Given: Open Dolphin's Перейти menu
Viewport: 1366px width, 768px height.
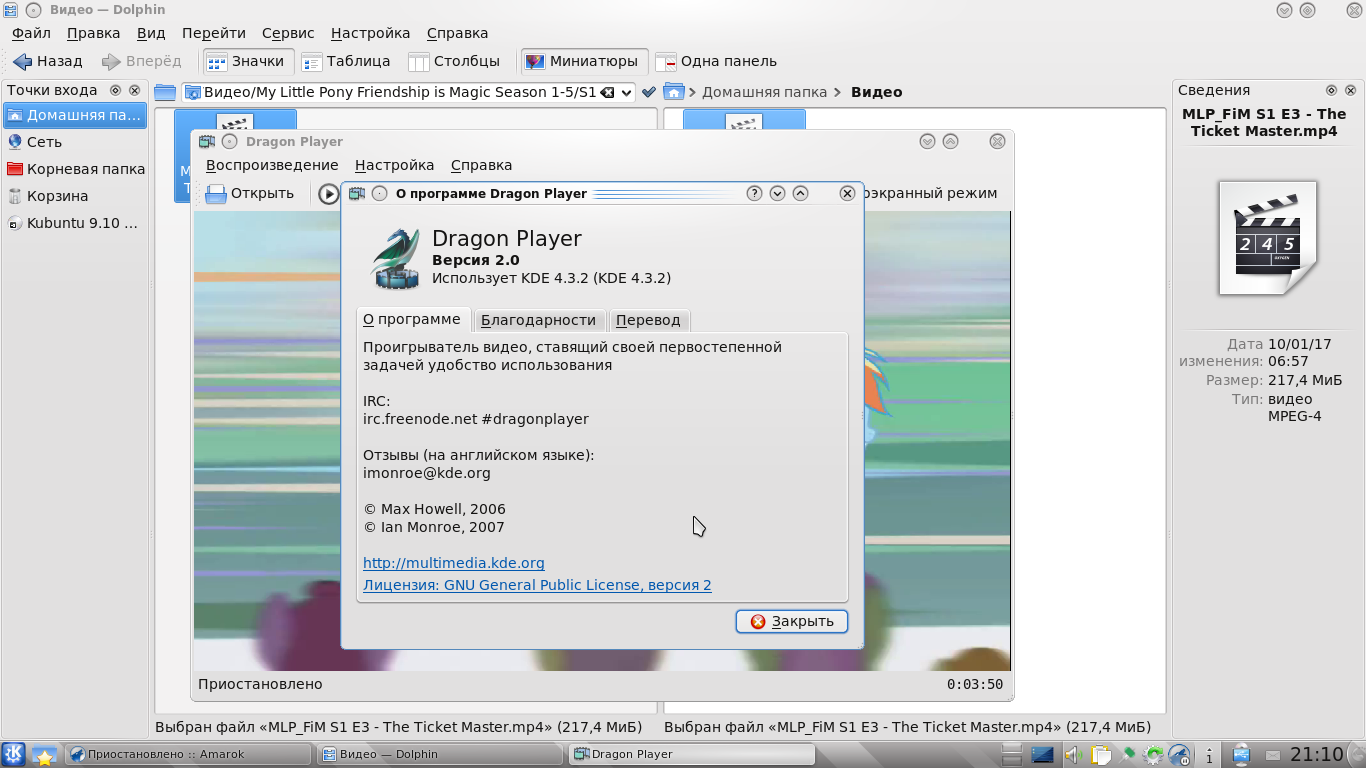Looking at the screenshot, I should 214,33.
